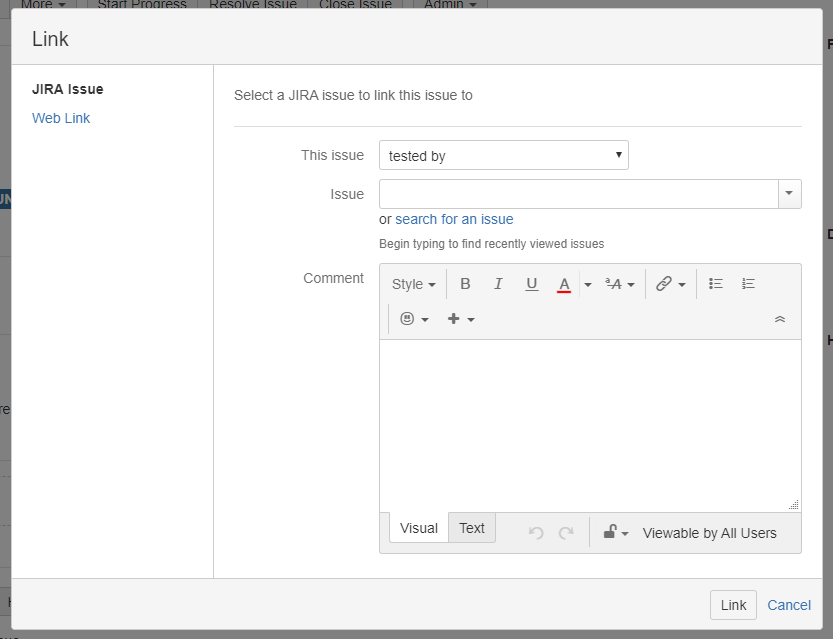Apply red text color button
Screen dimensions: 833x639
(x=564, y=284)
